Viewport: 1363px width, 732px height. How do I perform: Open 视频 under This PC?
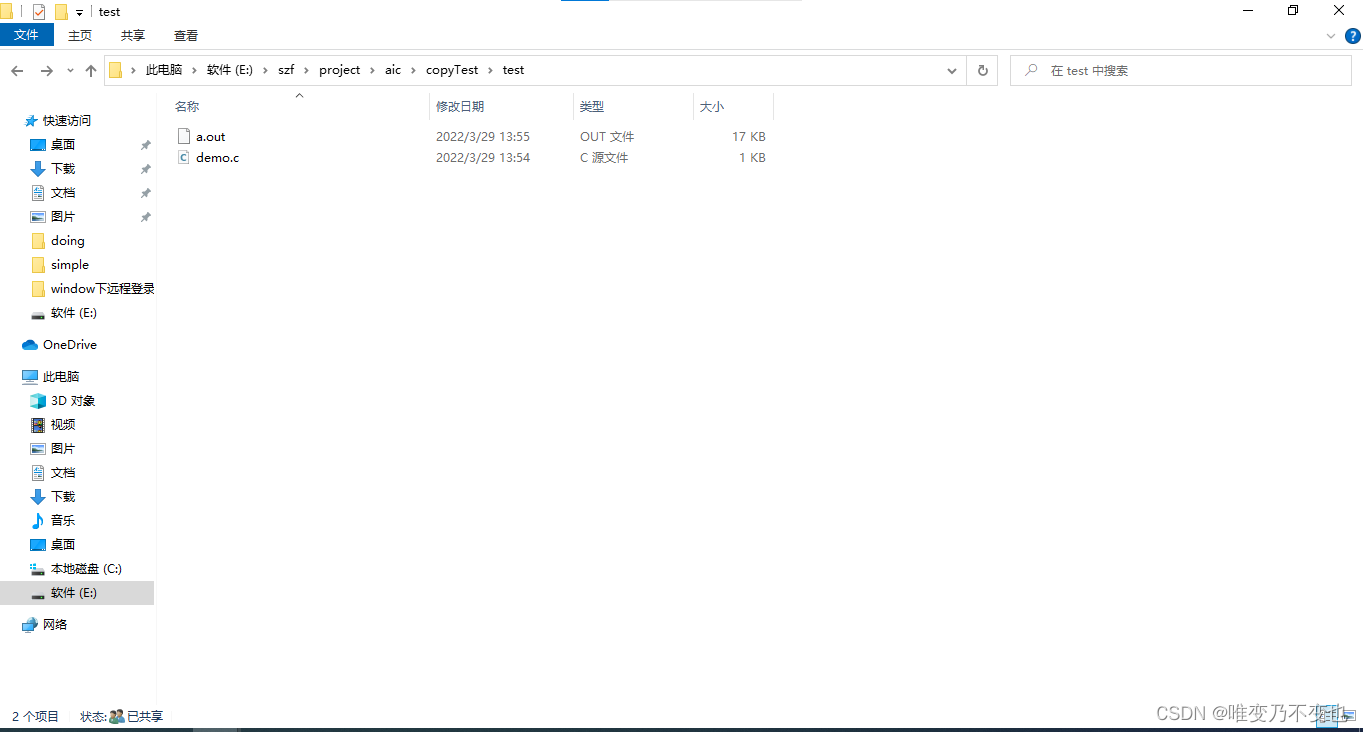[63, 424]
